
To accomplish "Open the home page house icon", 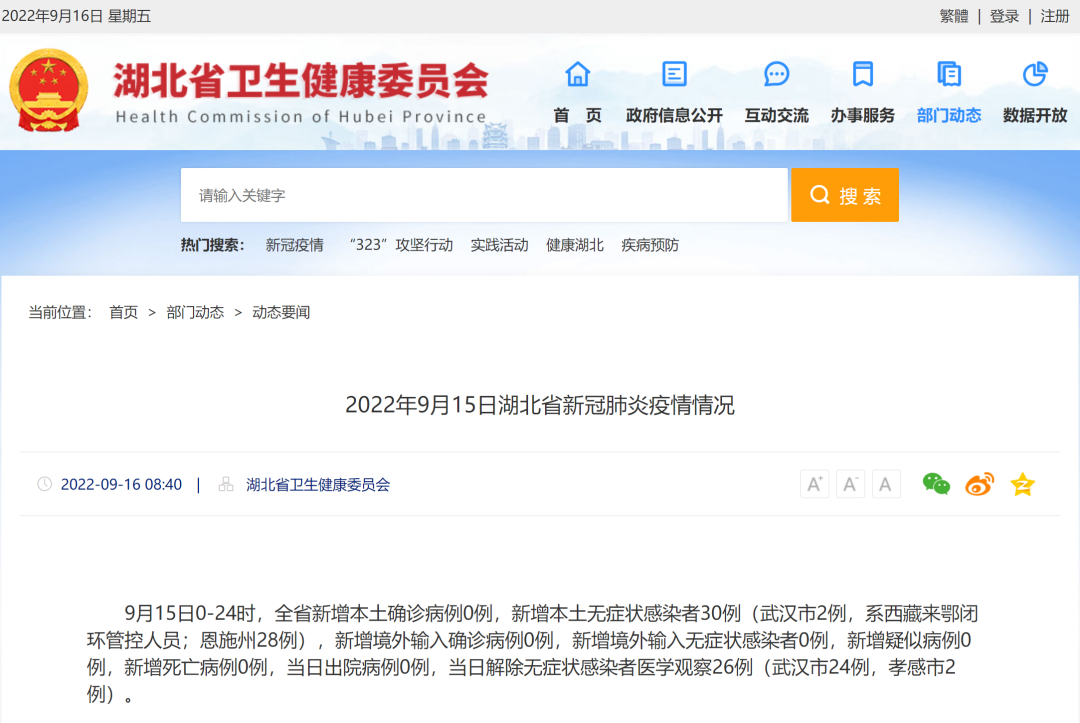I will pos(577,74).
